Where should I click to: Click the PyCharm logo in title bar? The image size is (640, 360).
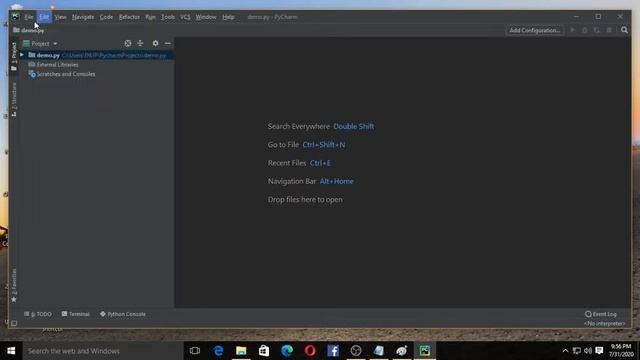click(16, 17)
